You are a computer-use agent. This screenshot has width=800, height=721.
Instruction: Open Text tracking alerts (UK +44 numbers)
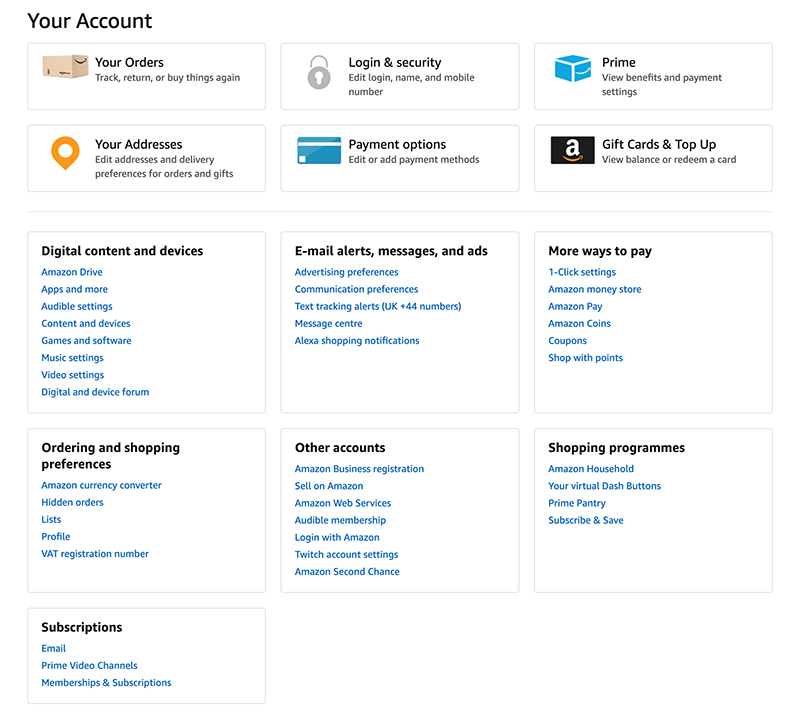tap(378, 306)
